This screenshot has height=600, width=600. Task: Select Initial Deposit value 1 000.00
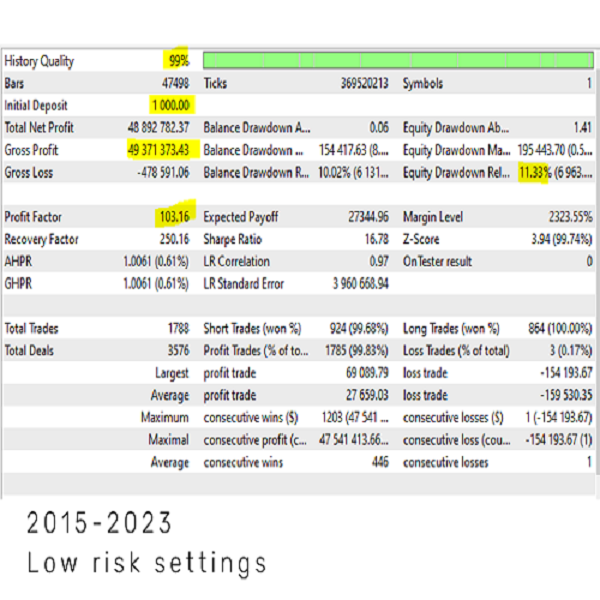click(x=171, y=105)
